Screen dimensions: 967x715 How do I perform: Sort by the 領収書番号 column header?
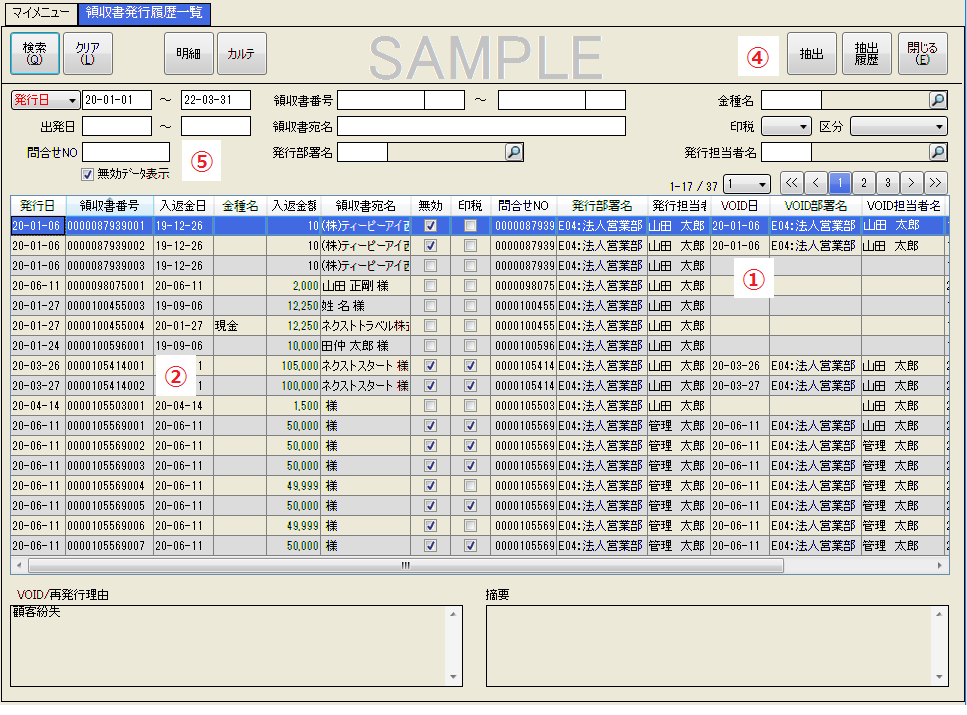coord(109,206)
